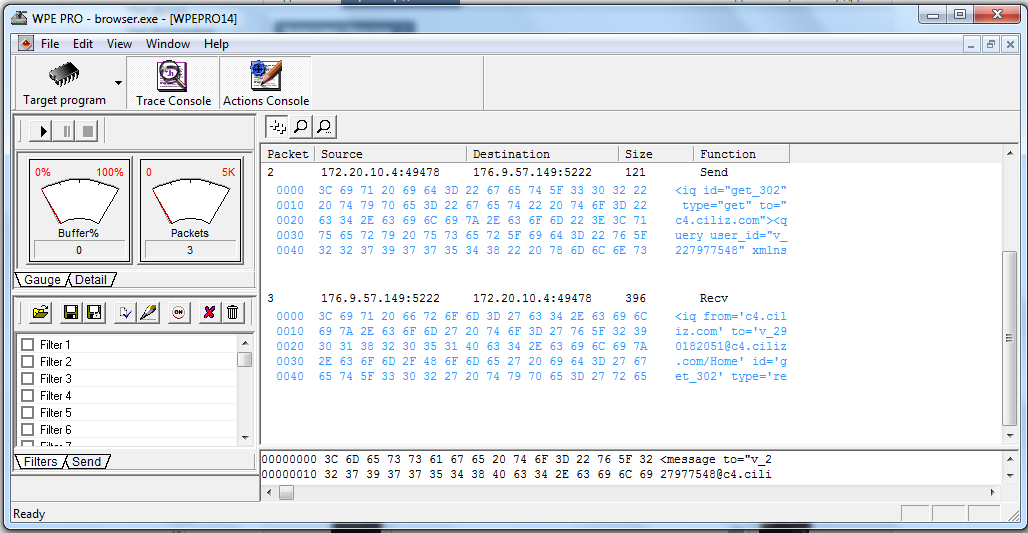
Task: Click source address 172.20.10.4:49478 of packet 2
Action: pos(380,172)
